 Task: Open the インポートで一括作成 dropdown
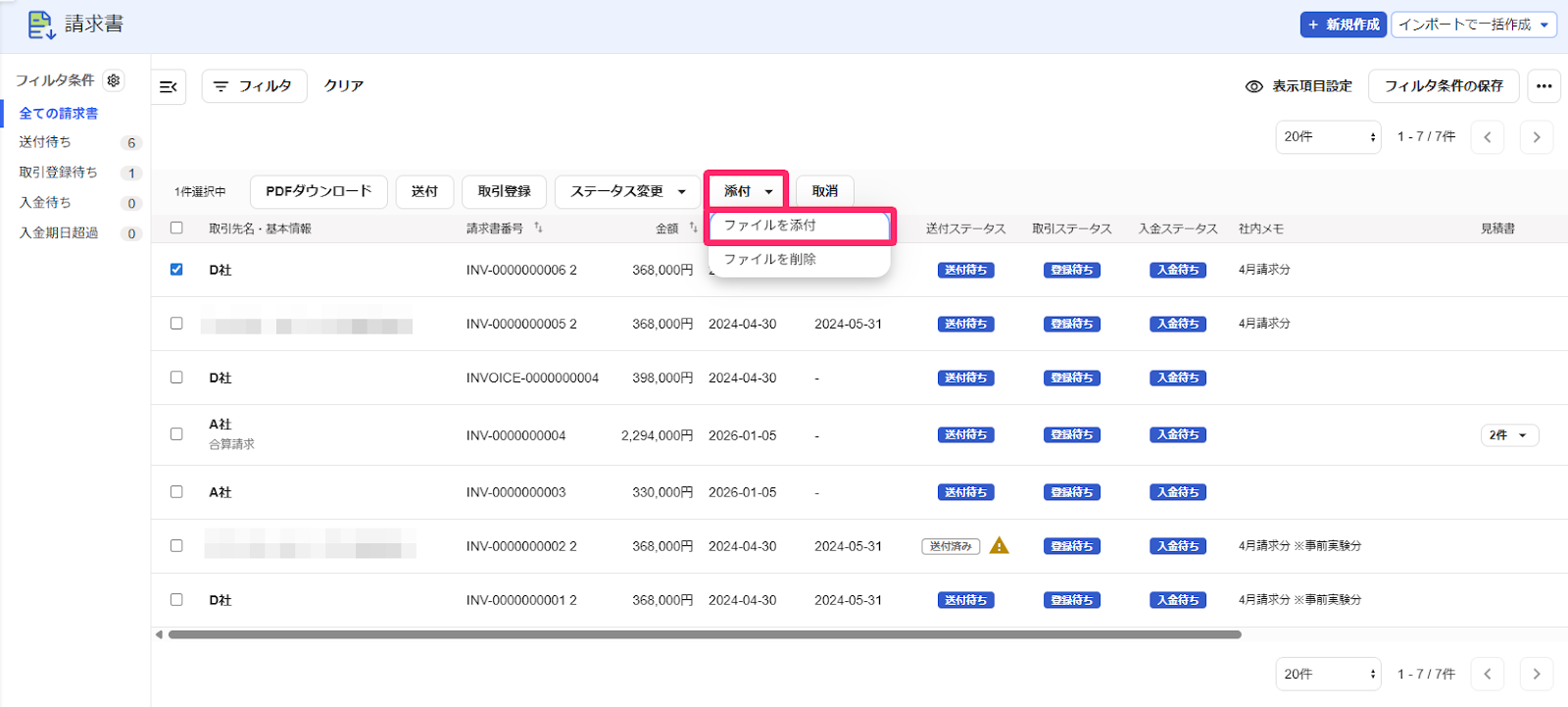(1474, 25)
